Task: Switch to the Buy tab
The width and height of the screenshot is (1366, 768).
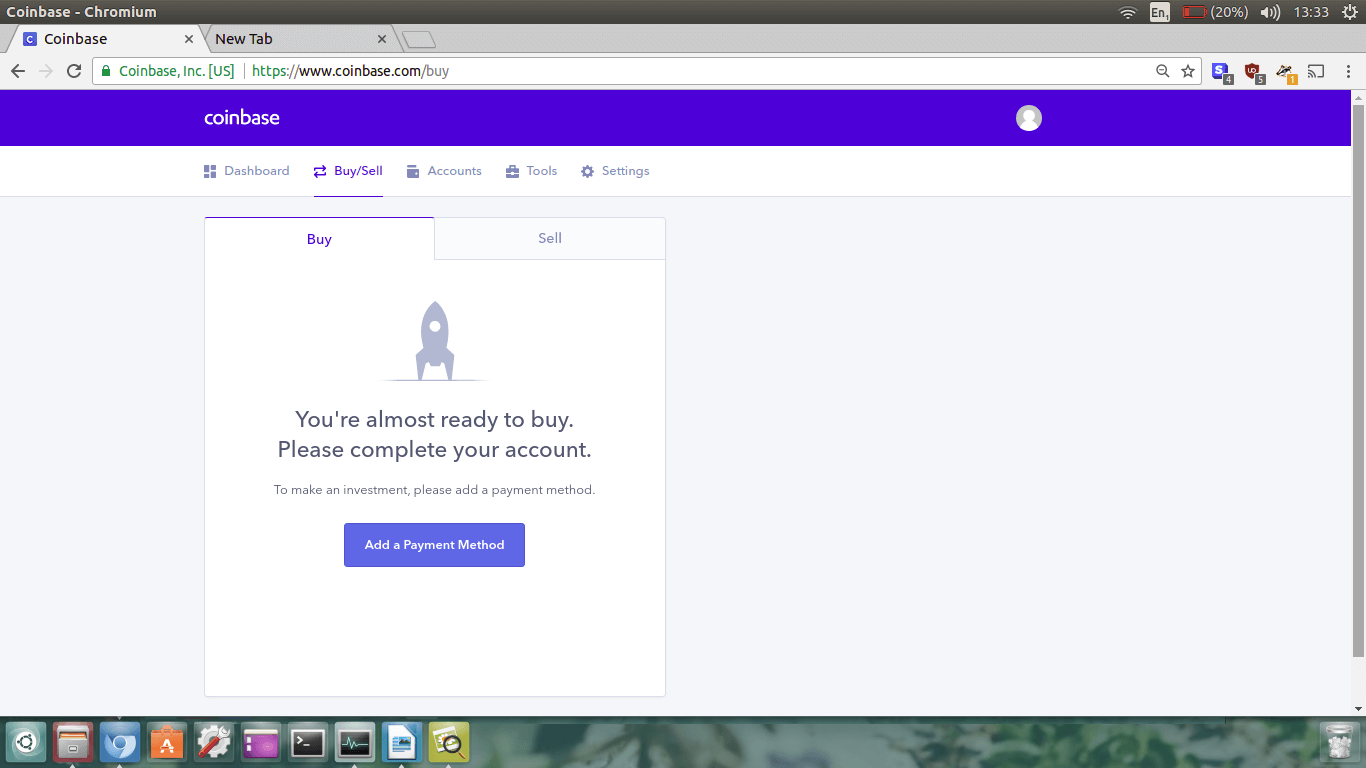Action: click(319, 239)
